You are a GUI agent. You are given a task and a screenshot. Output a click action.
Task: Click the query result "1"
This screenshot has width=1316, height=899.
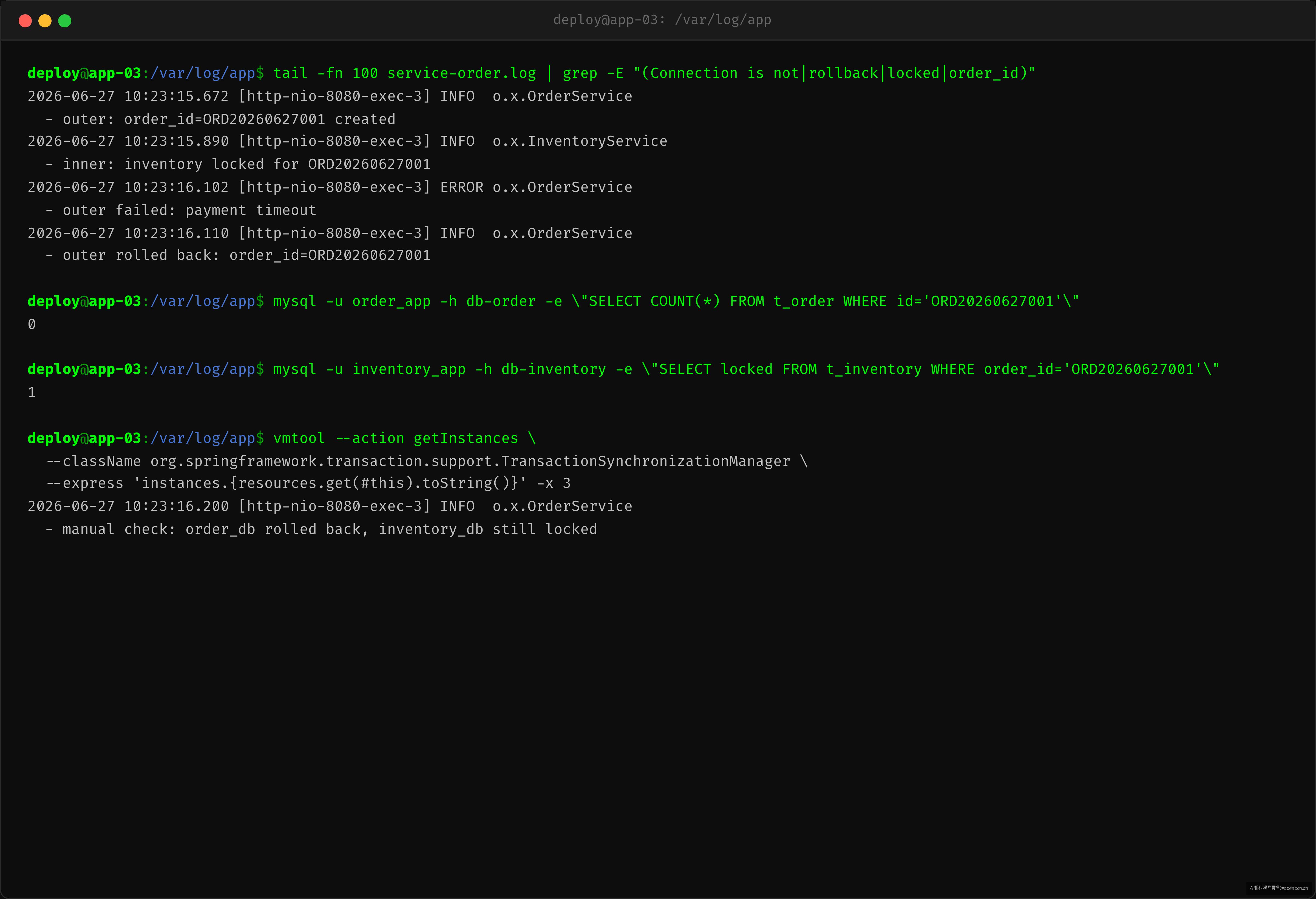32,392
